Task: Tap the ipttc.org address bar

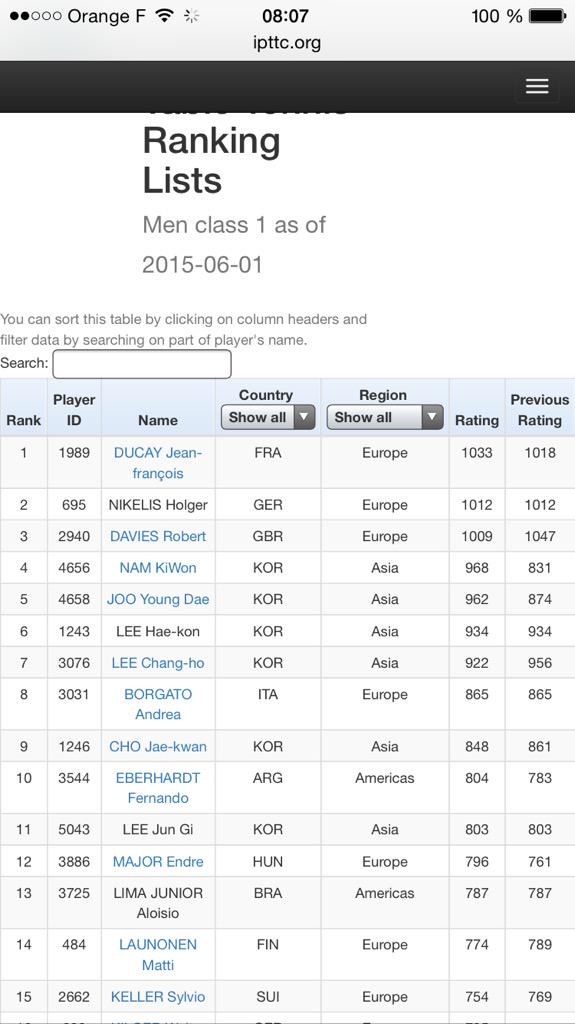Action: (x=287, y=43)
